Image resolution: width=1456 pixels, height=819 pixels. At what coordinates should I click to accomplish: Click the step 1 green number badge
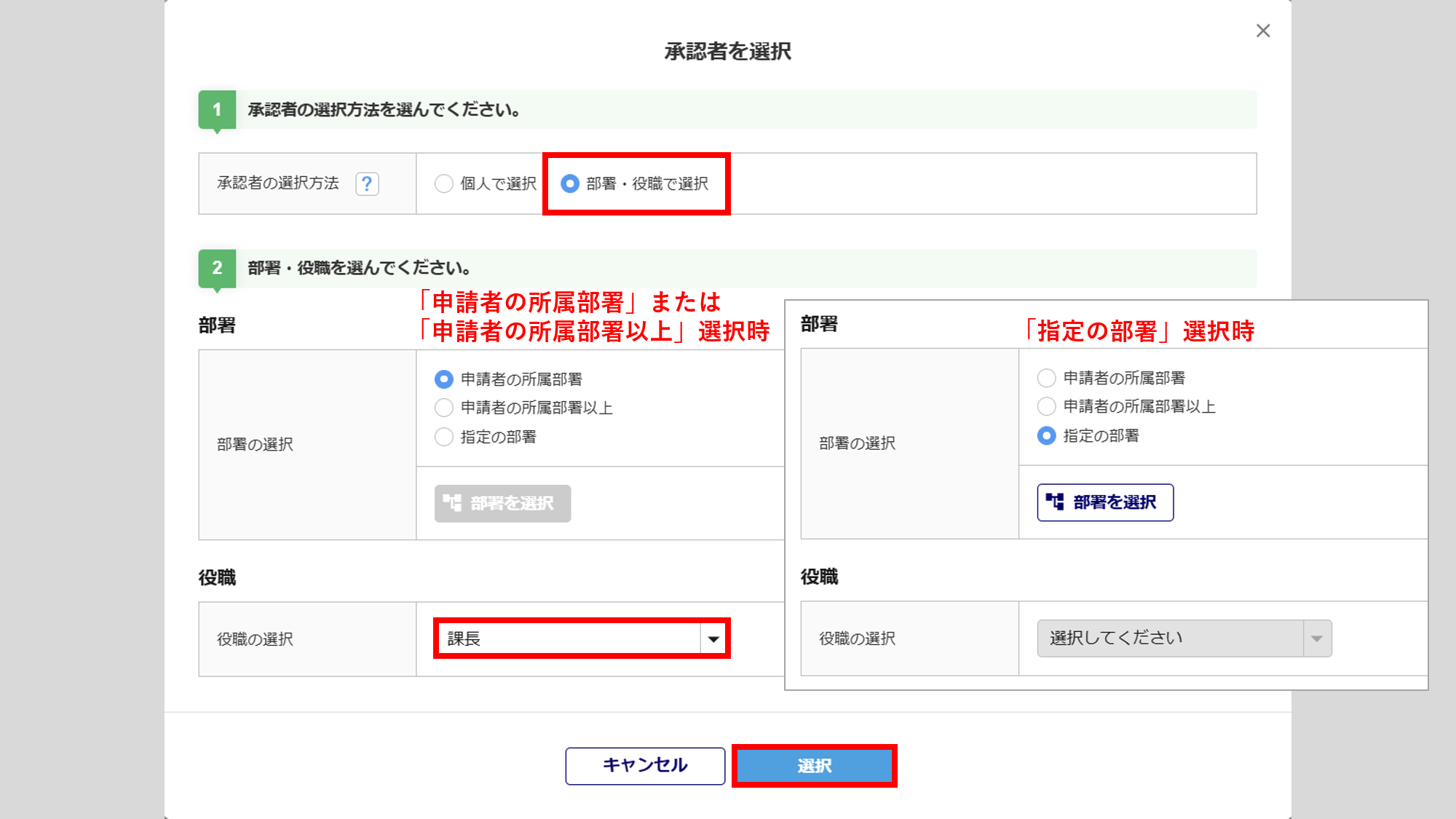217,110
